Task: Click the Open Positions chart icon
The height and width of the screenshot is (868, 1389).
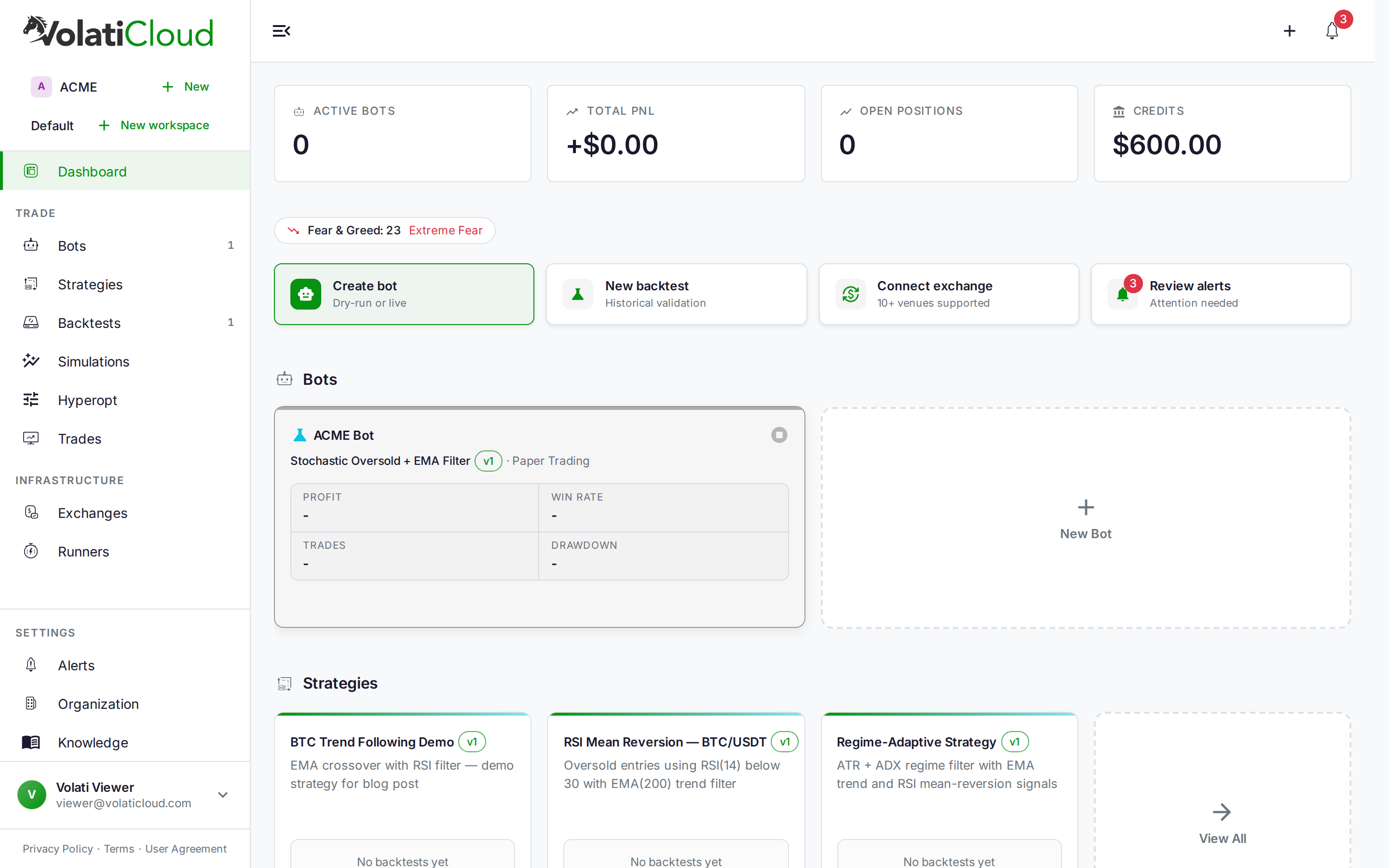Action: coord(845,111)
